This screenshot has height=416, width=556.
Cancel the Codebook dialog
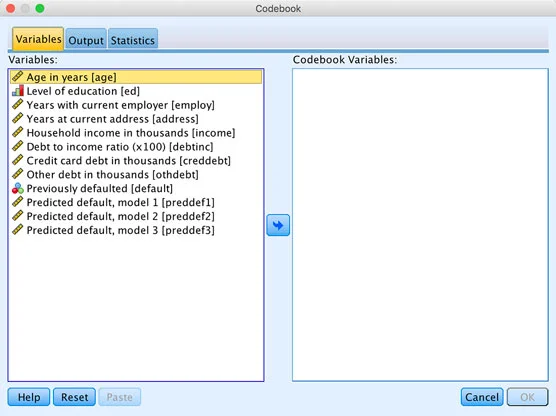[x=482, y=397]
